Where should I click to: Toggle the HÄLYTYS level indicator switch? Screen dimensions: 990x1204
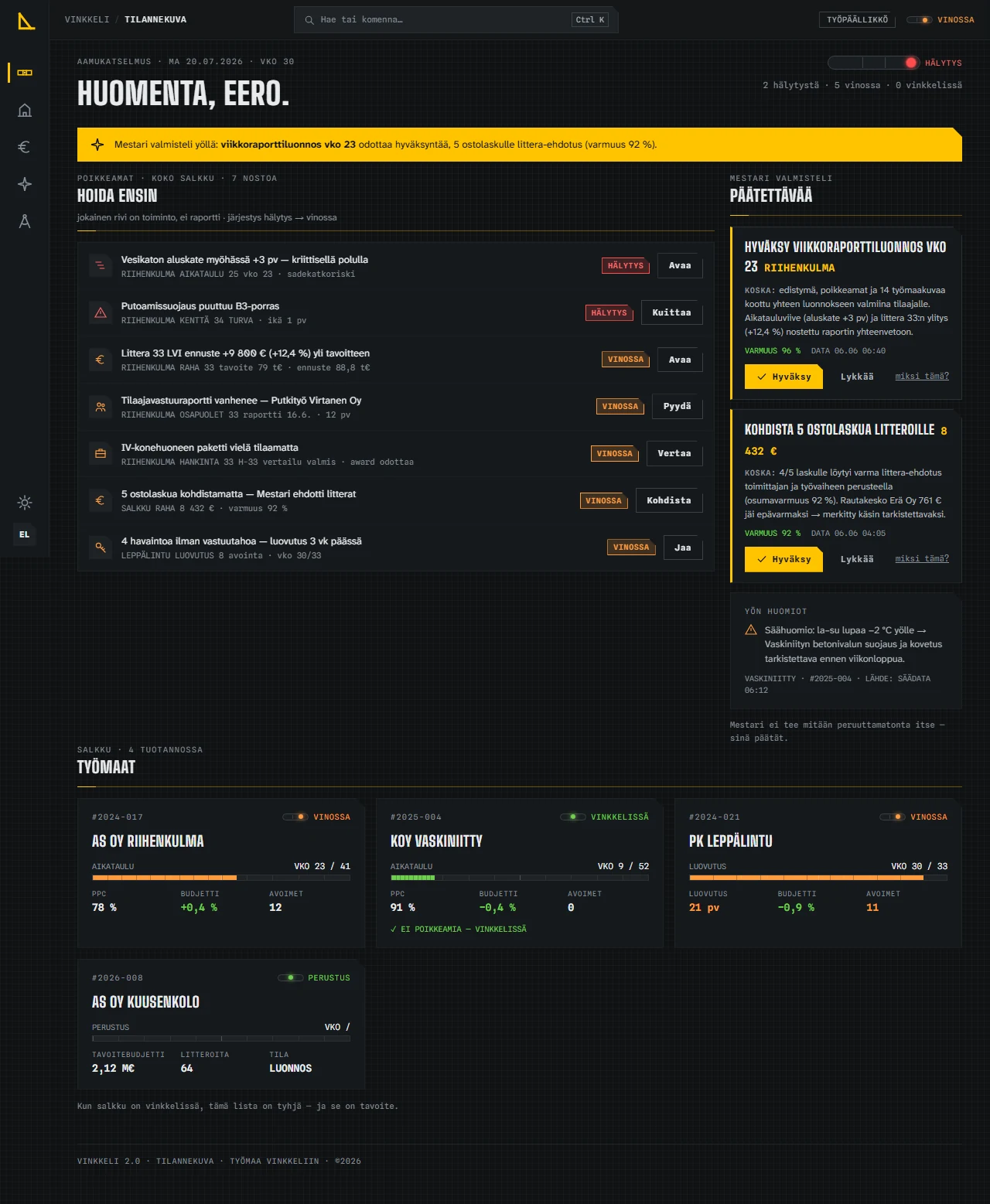tap(873, 63)
